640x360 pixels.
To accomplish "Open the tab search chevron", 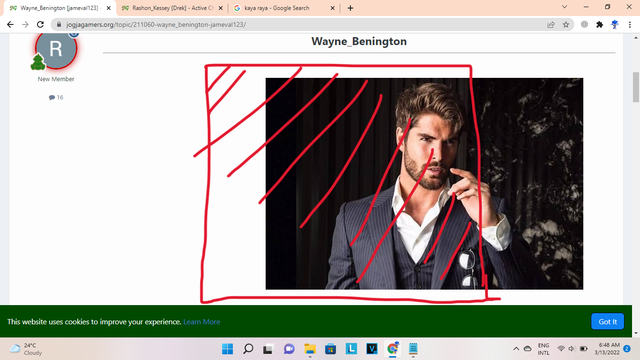I will tap(564, 7).
